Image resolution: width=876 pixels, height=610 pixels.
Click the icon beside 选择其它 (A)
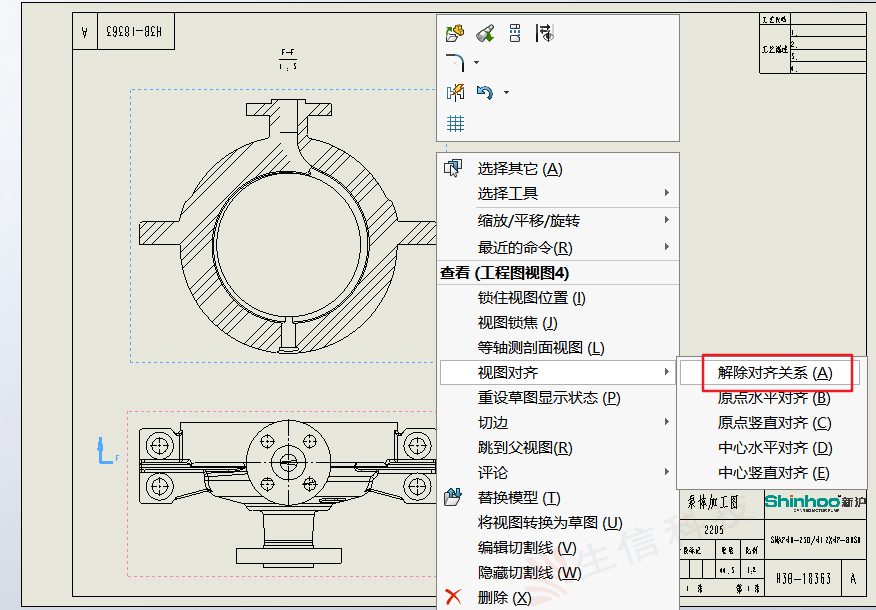[453, 168]
